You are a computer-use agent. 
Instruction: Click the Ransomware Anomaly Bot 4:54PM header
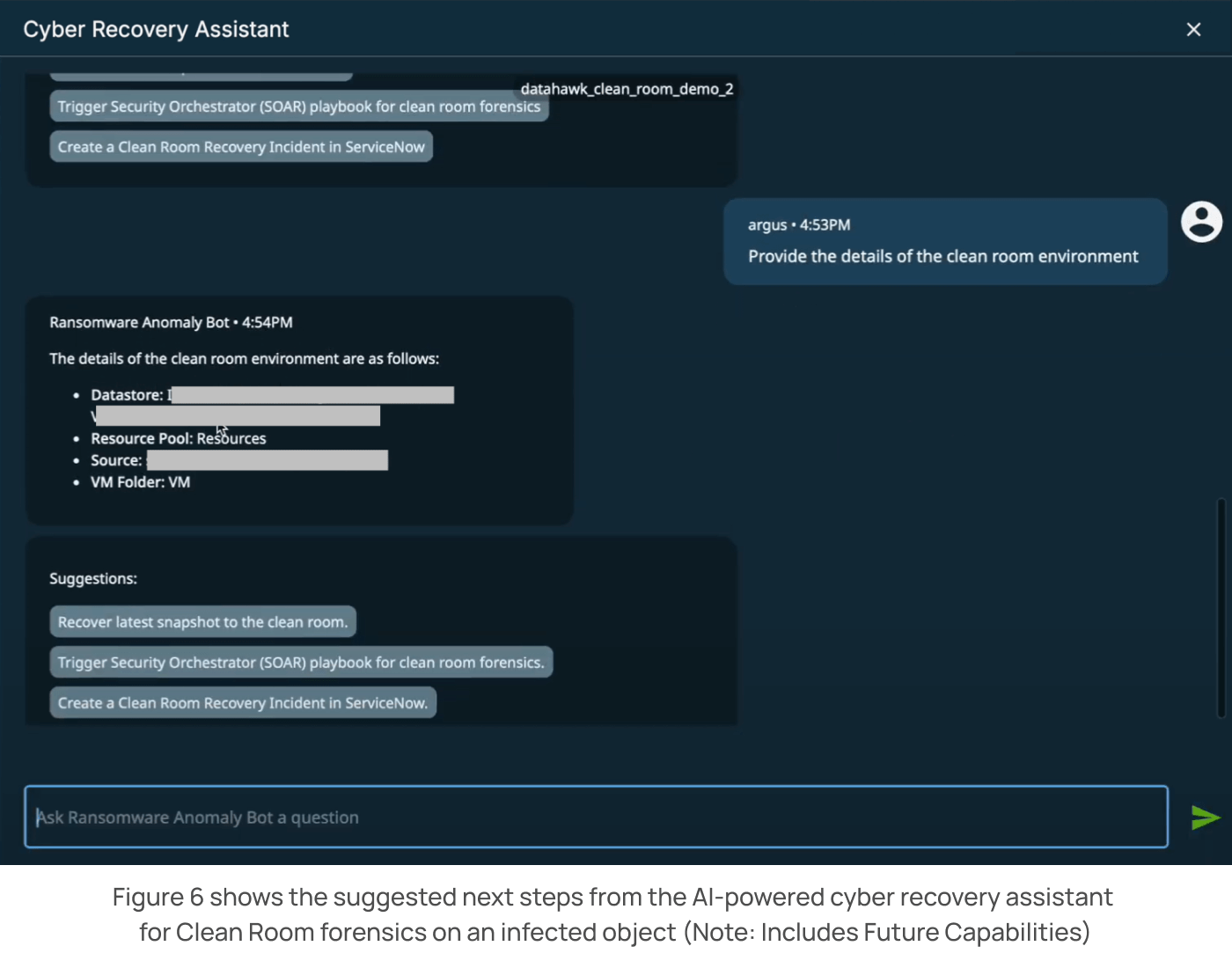click(x=171, y=323)
